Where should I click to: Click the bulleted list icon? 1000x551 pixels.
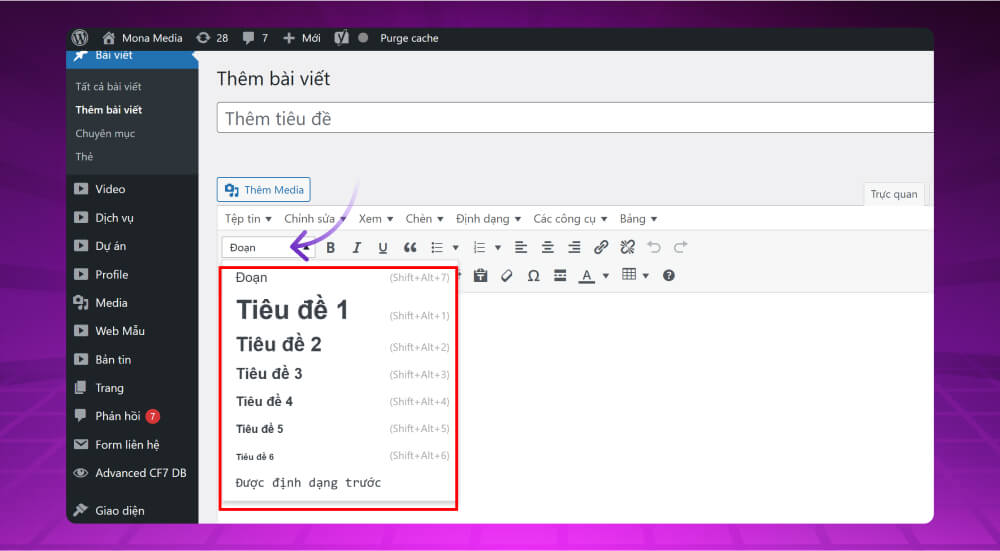tap(437, 247)
